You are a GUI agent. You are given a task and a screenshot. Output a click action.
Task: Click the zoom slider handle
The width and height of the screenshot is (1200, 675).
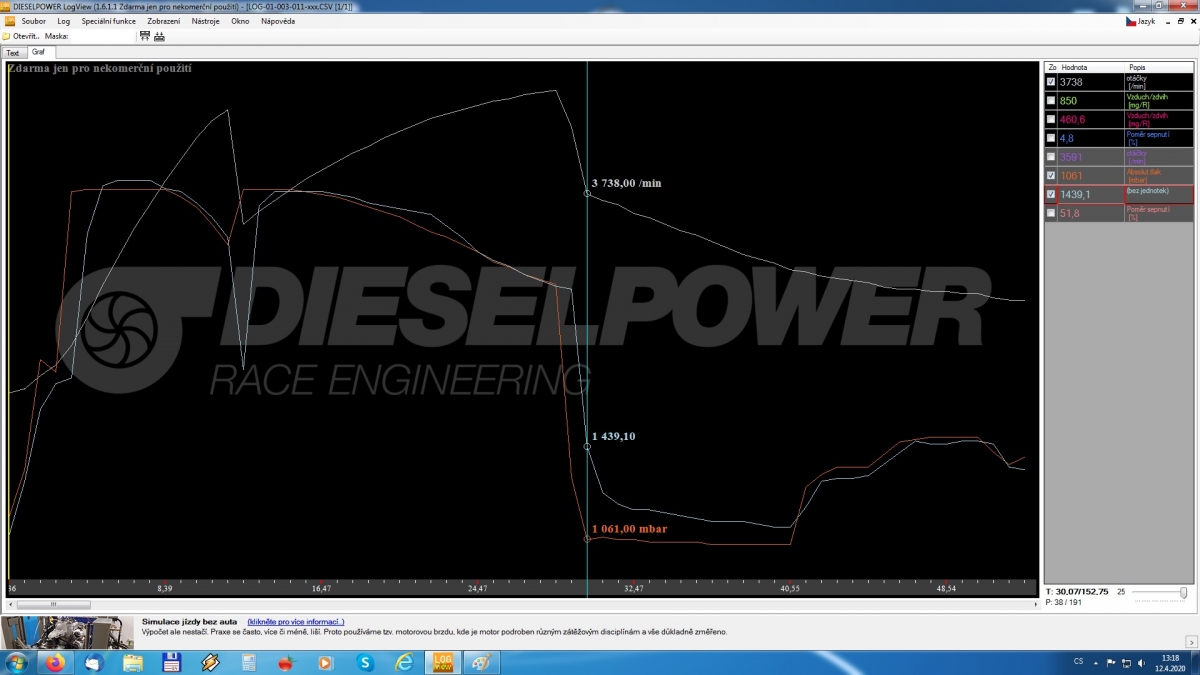click(1184, 593)
